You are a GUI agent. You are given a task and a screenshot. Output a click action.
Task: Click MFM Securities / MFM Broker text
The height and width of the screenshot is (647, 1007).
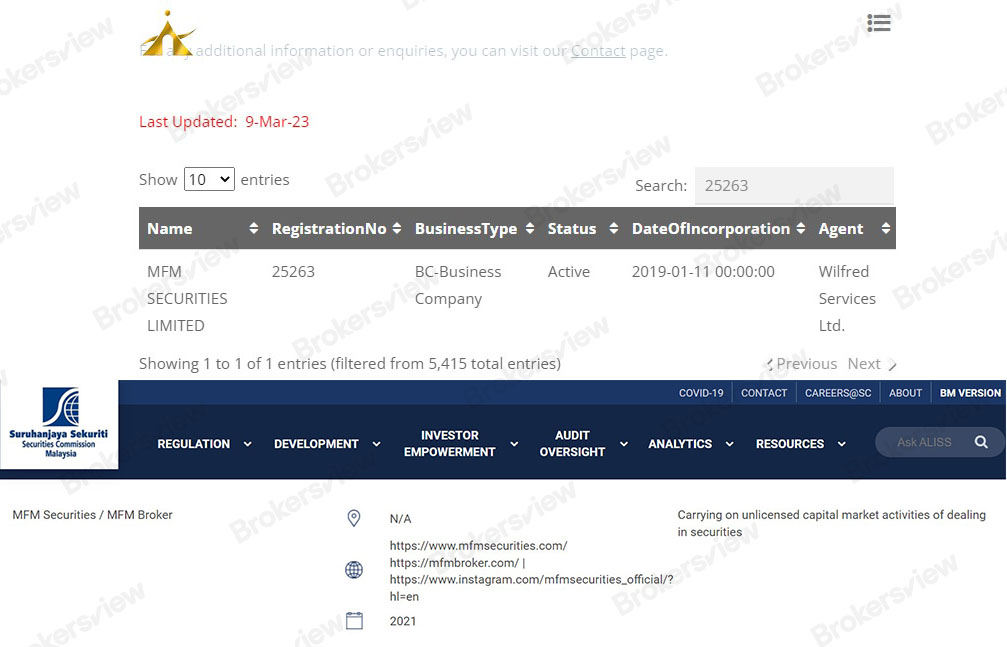[x=92, y=515]
